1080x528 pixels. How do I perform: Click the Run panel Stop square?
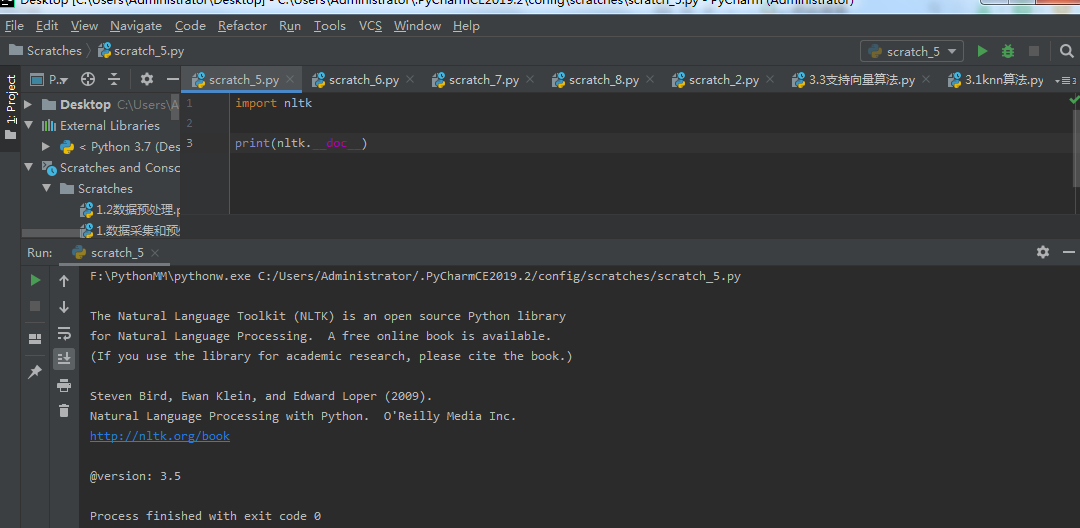tap(35, 306)
